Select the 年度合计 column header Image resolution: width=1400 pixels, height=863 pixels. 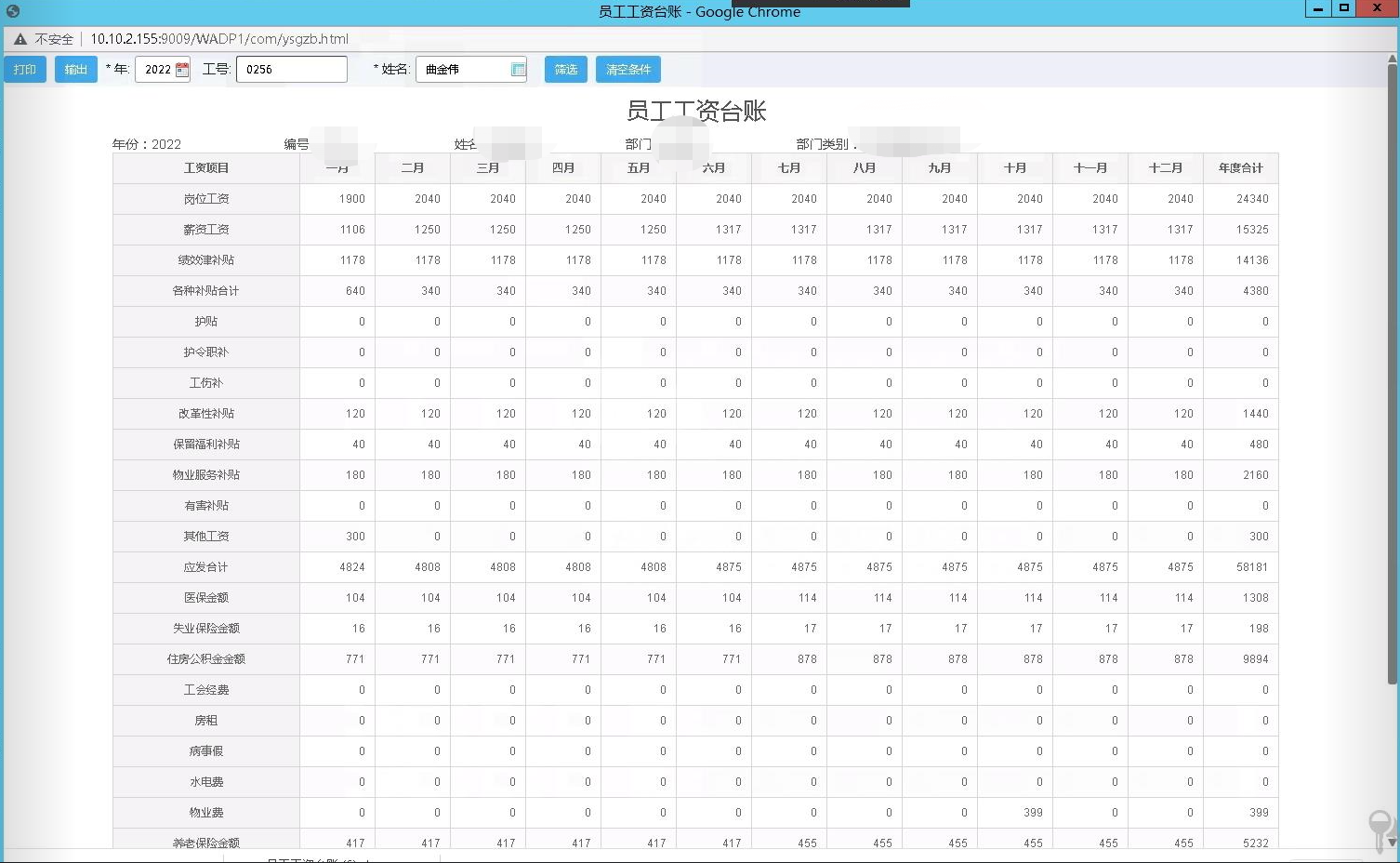point(1241,168)
